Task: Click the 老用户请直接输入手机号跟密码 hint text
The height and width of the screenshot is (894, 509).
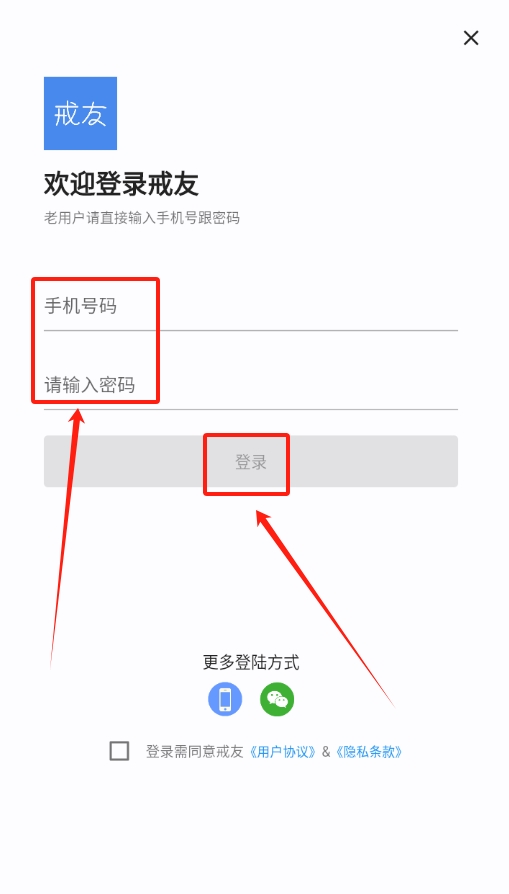Action: 142,218
